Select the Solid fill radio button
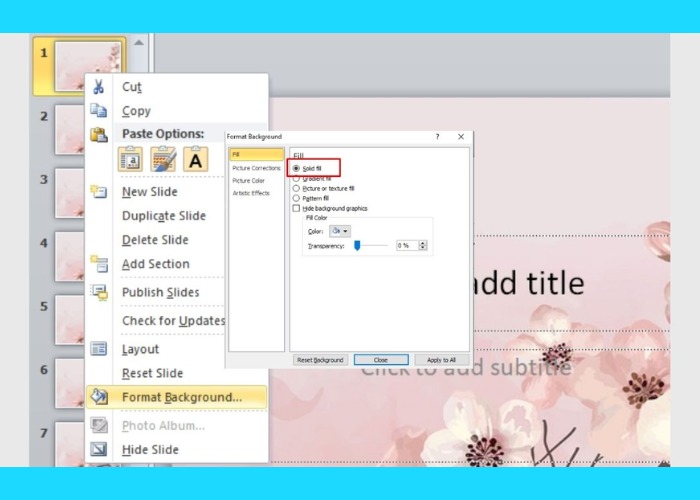This screenshot has height=500, width=700. point(296,168)
